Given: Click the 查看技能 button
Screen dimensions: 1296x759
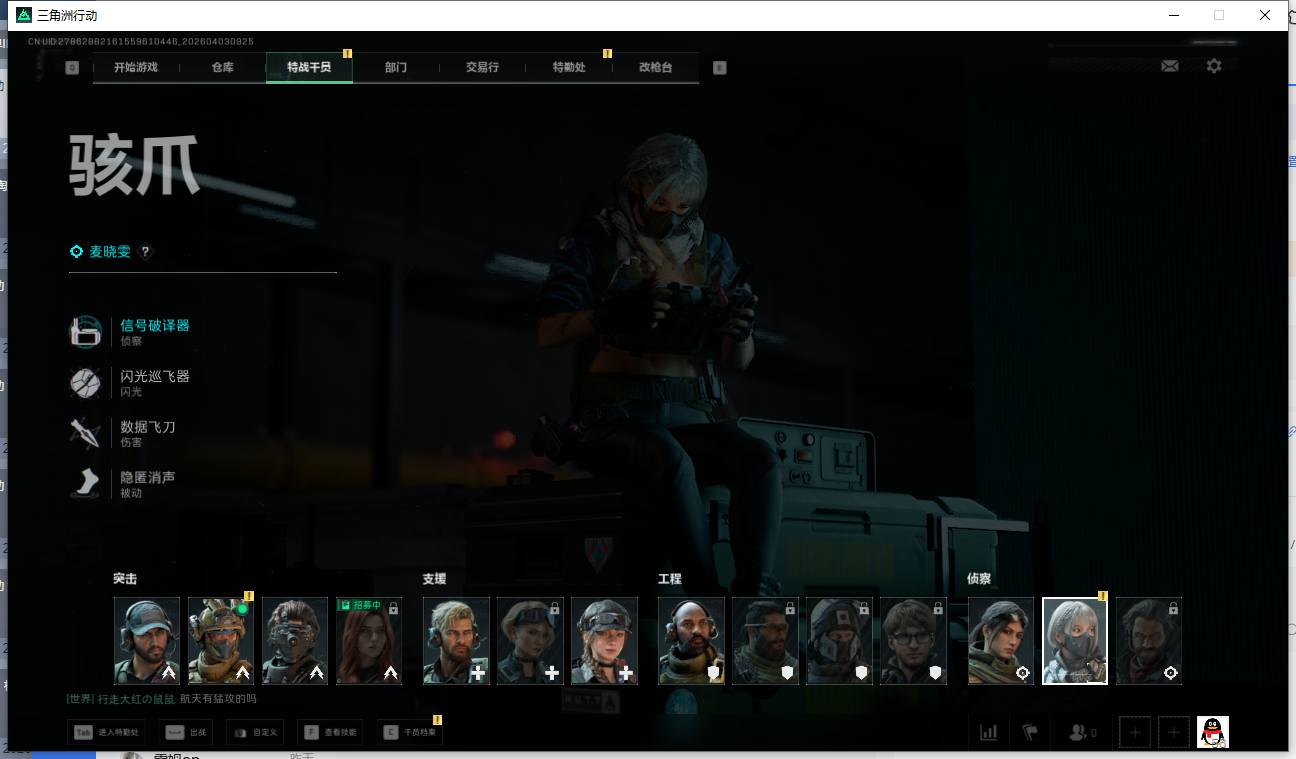Looking at the screenshot, I should coord(332,733).
